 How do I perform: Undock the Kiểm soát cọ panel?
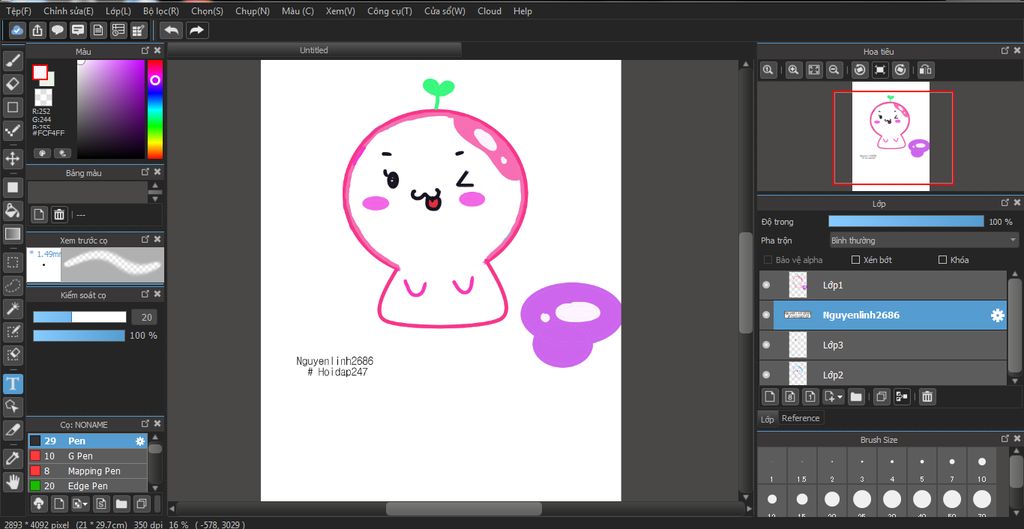[145, 295]
